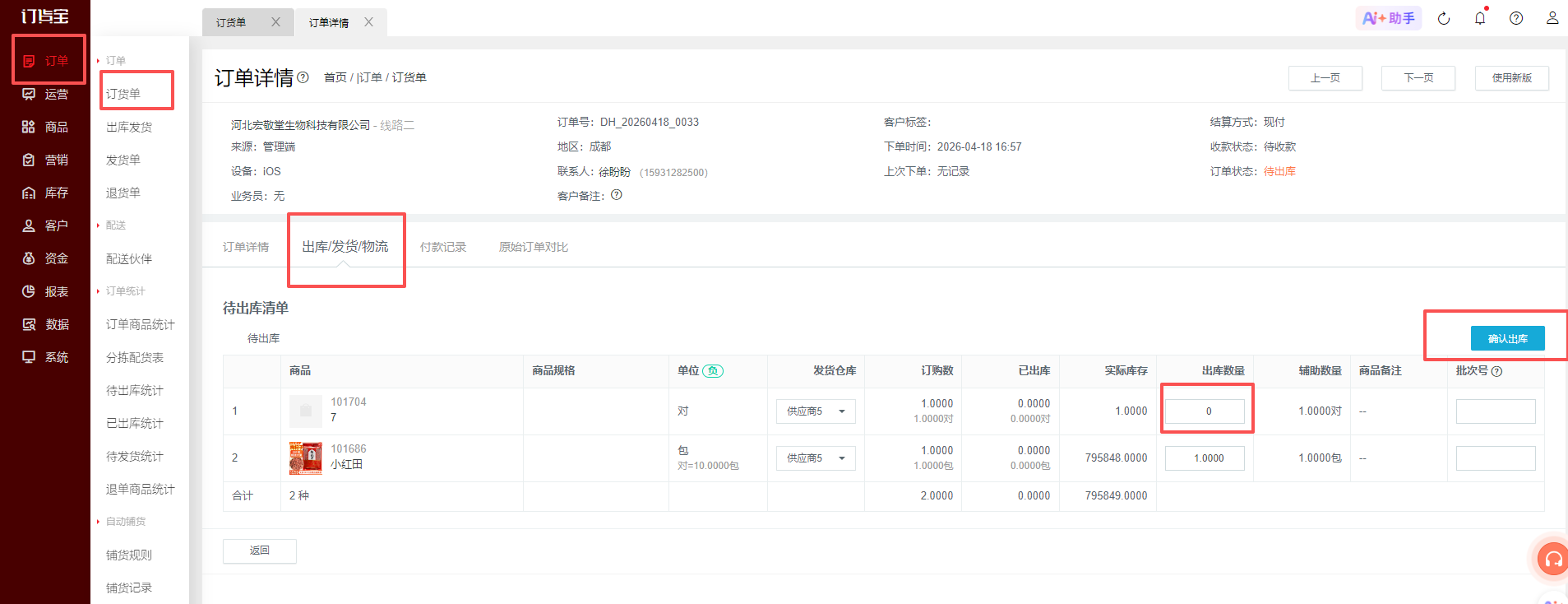Image resolution: width=1568 pixels, height=604 pixels.
Task: Switch to the 原始订单对比 tab
Action: (534, 247)
